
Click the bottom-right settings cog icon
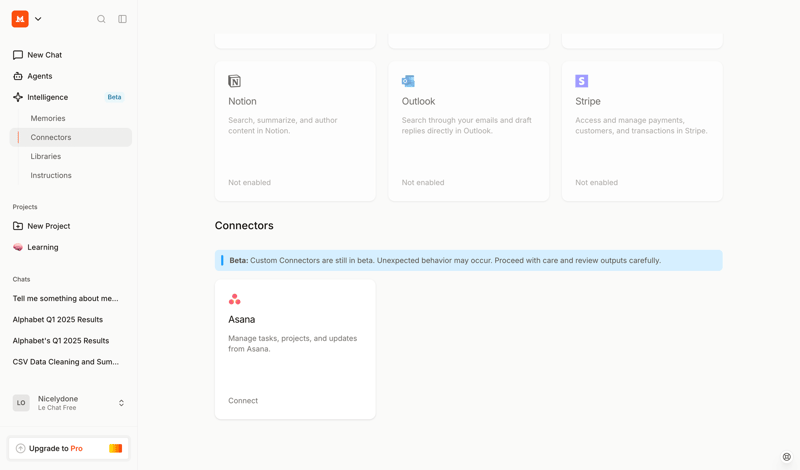click(x=786, y=457)
